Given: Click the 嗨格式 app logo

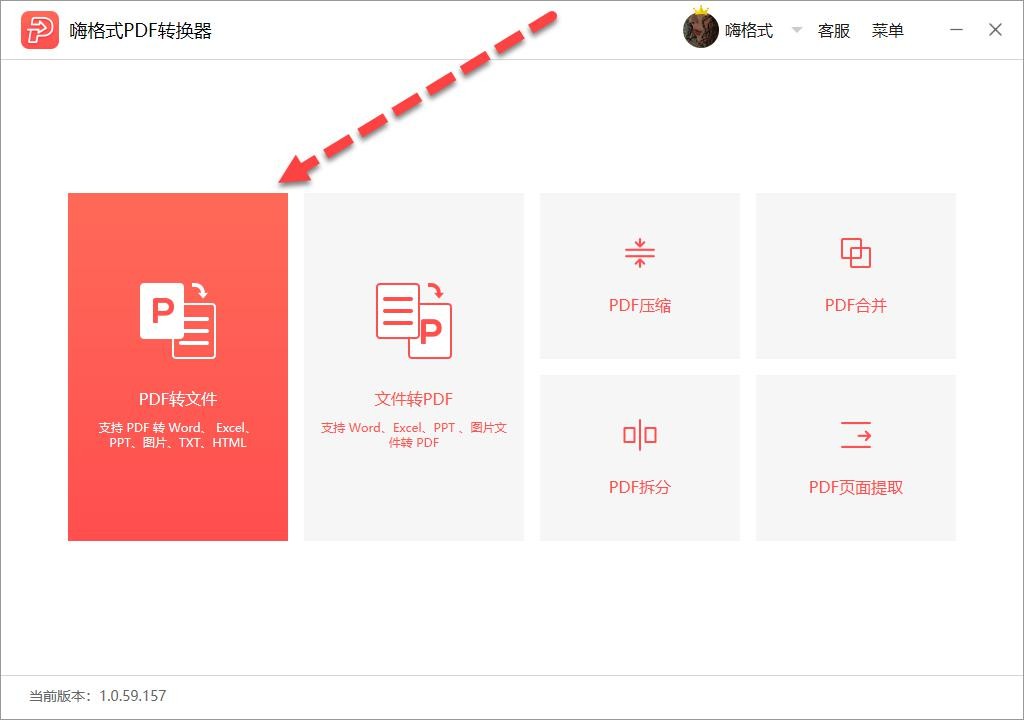Looking at the screenshot, I should (40, 30).
